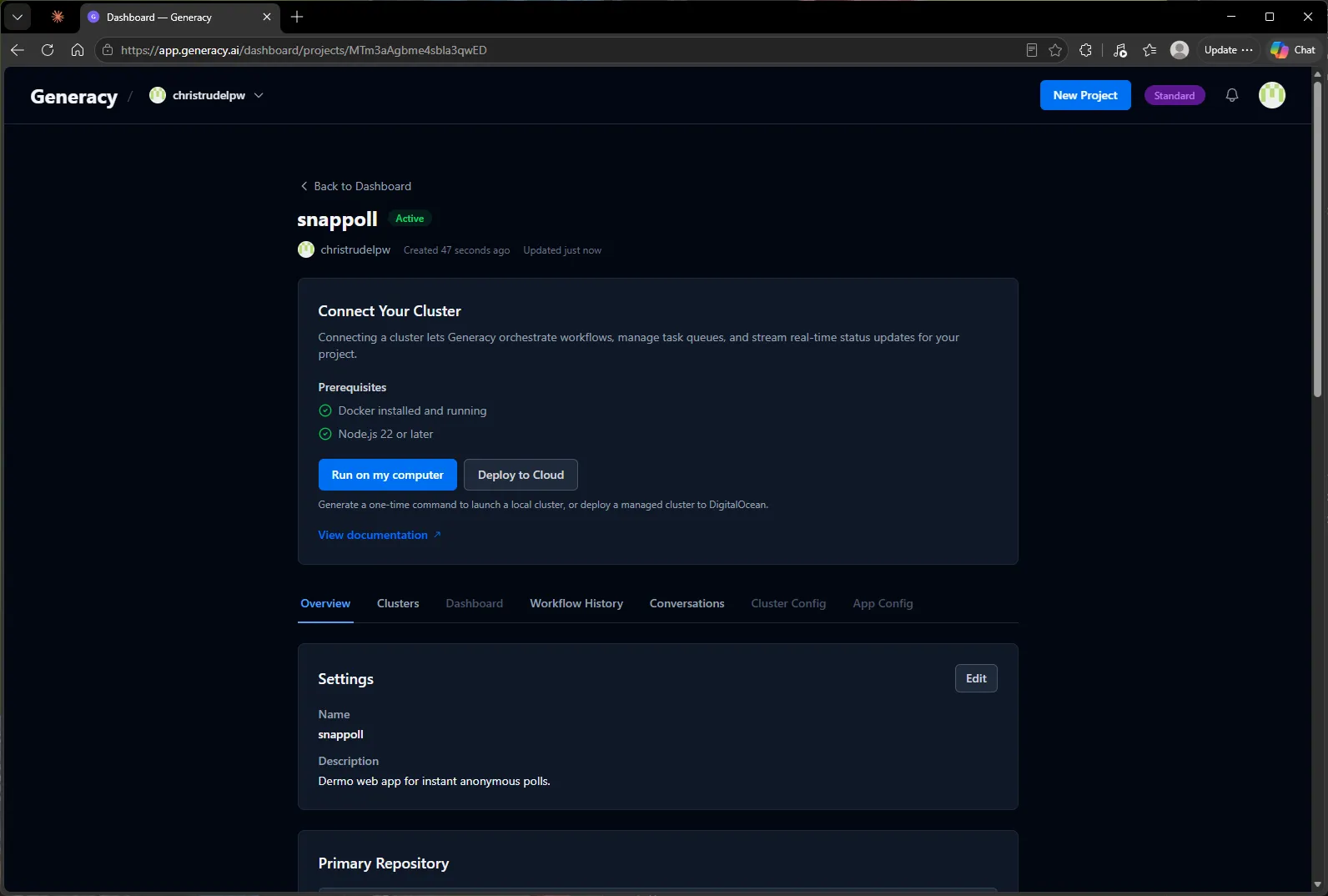
Task: Open browser profile avatar
Action: click(1180, 50)
